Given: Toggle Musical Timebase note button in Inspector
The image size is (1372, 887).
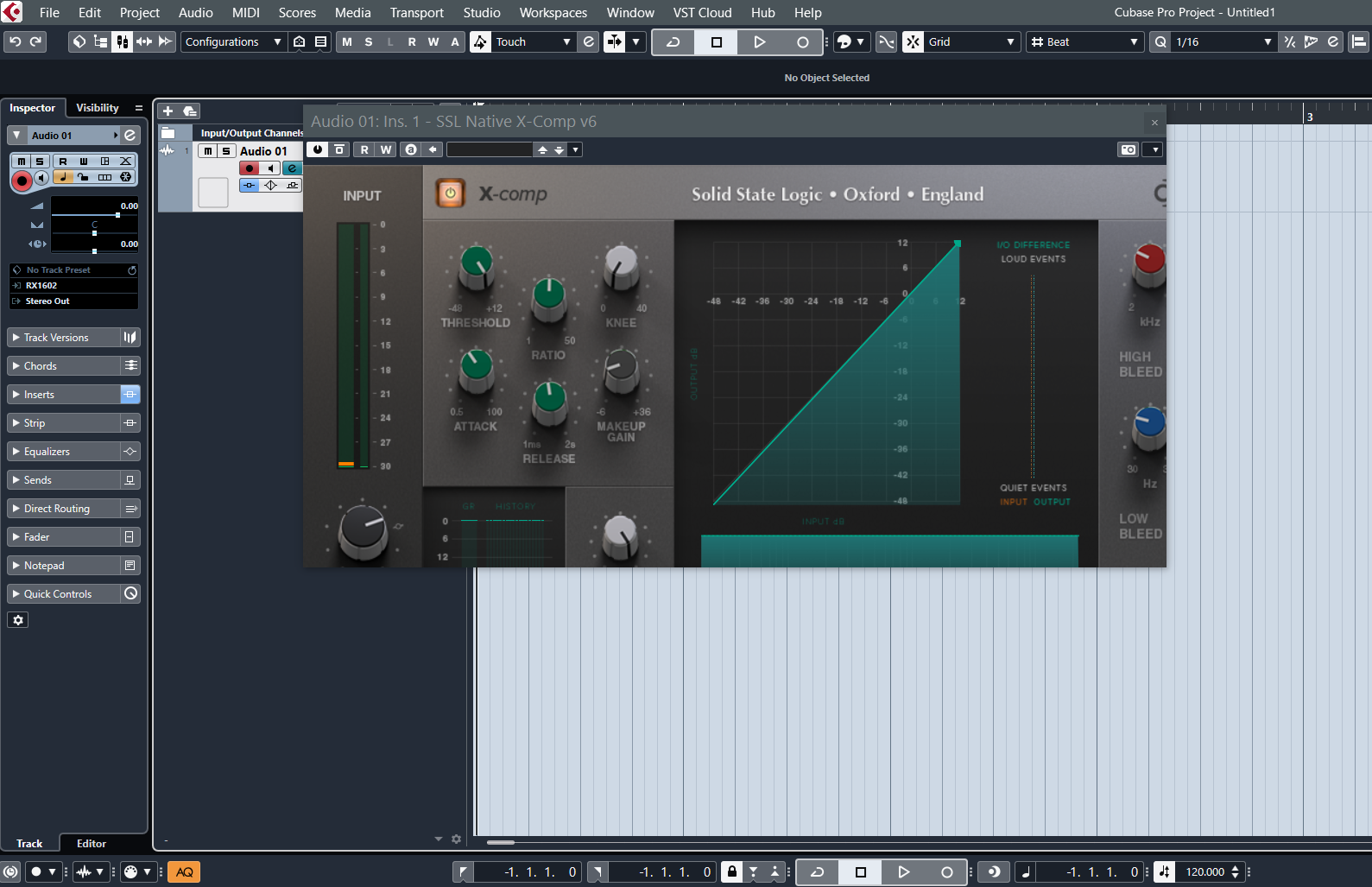Looking at the screenshot, I should pyautogui.click(x=62, y=176).
